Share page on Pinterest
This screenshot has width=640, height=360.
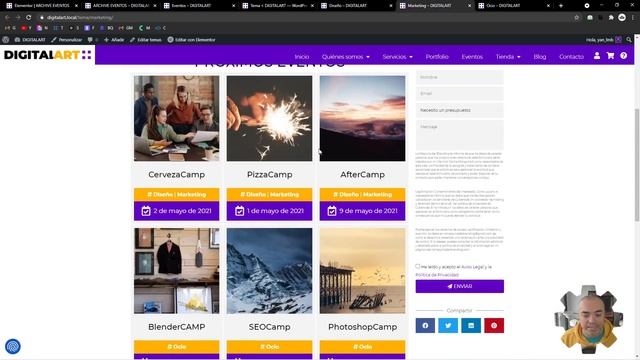tap(494, 325)
